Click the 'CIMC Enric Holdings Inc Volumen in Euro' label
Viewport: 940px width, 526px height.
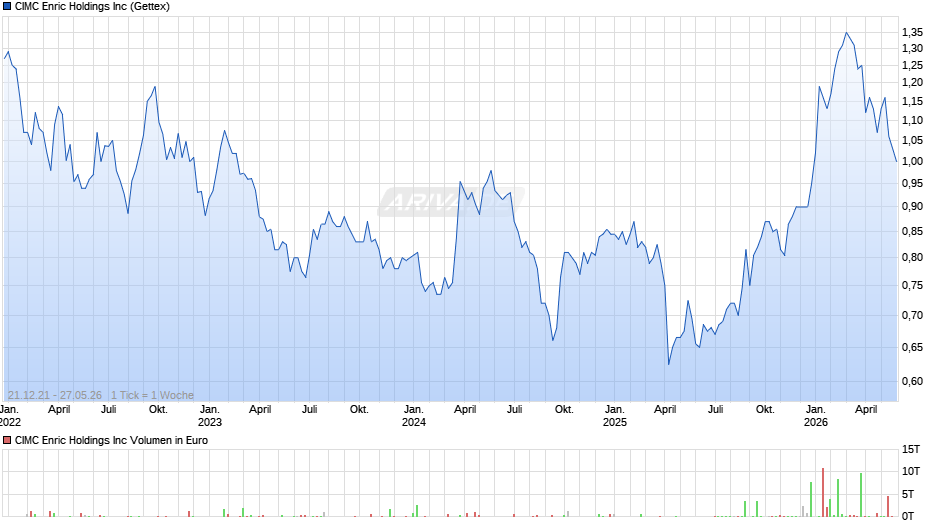click(112, 440)
